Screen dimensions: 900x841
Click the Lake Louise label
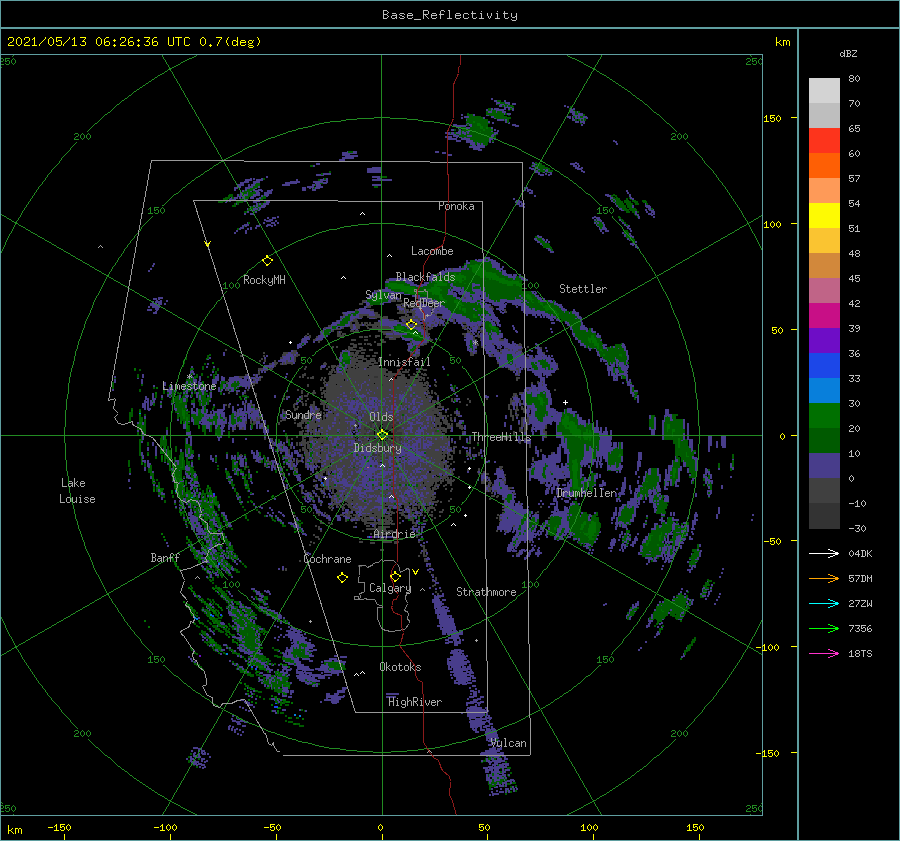pos(77,491)
